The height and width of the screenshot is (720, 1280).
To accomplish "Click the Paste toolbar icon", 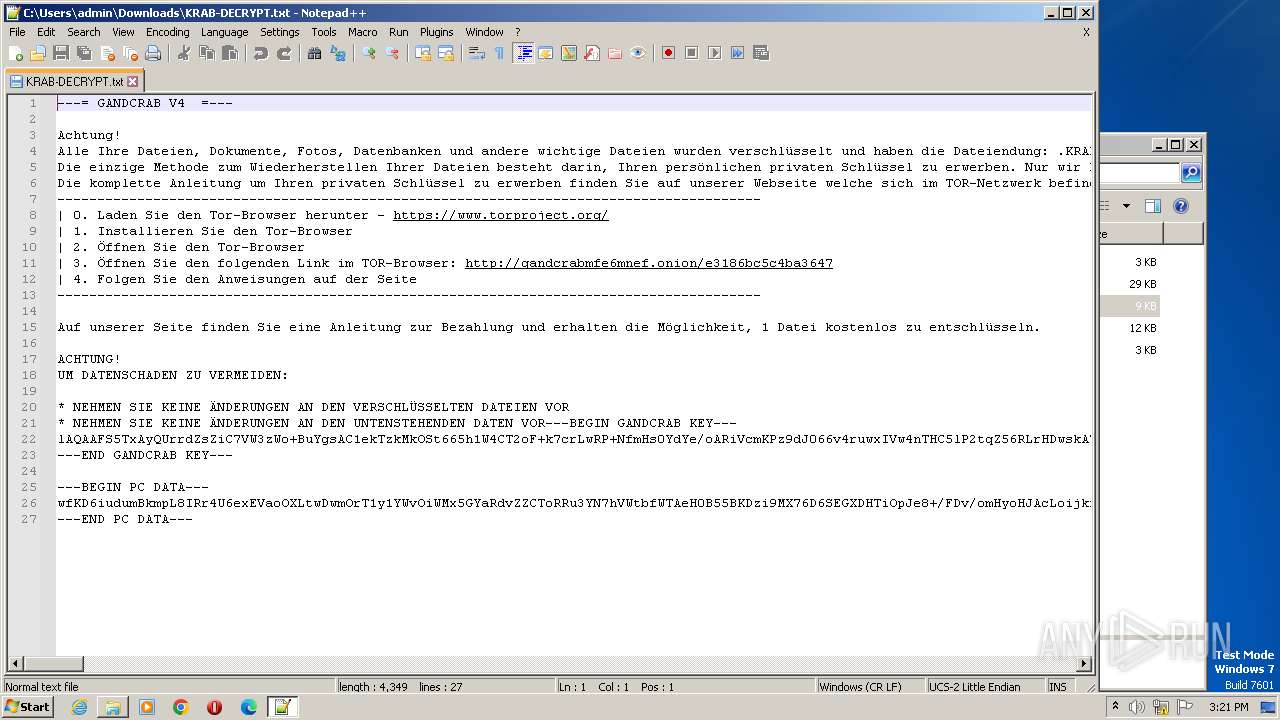I will pyautogui.click(x=230, y=53).
